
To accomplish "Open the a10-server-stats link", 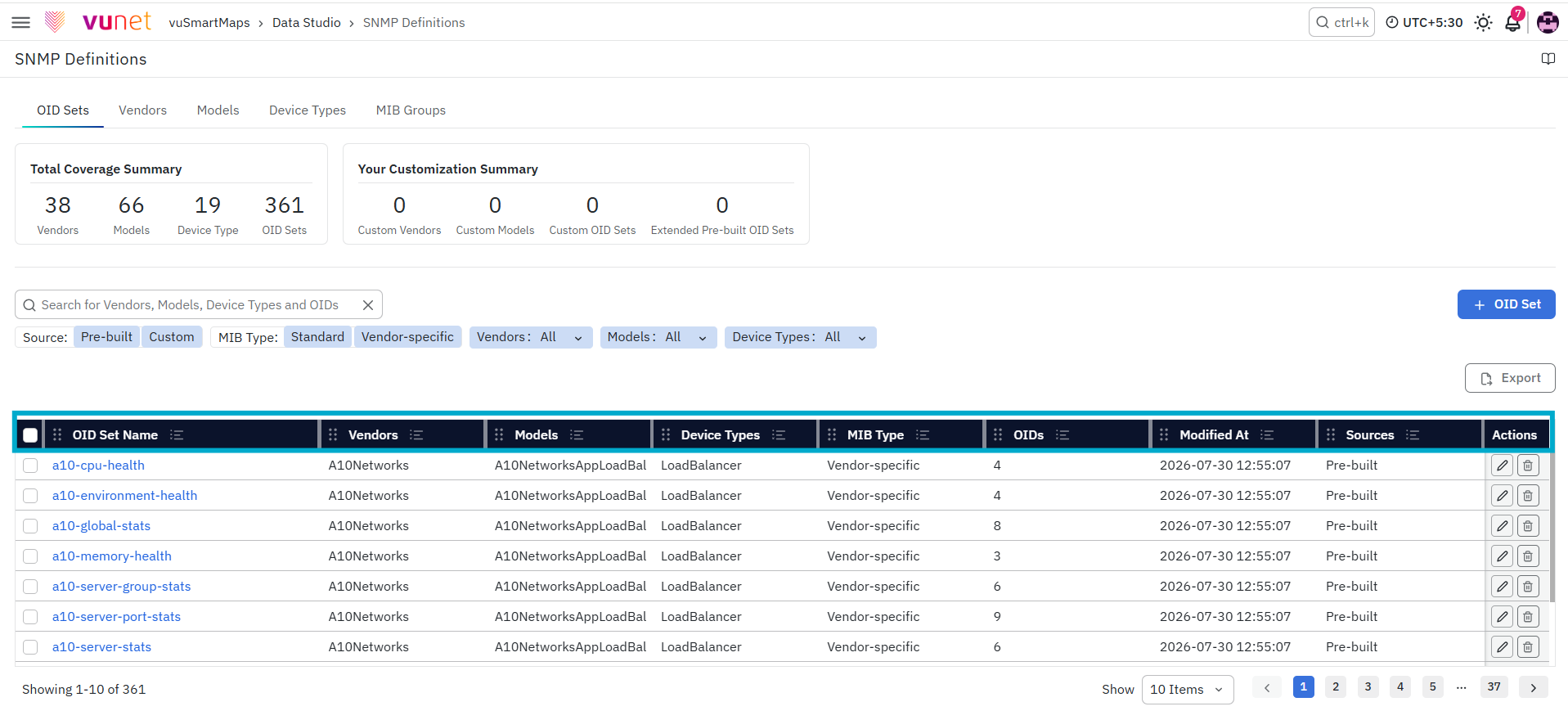I will 101,647.
